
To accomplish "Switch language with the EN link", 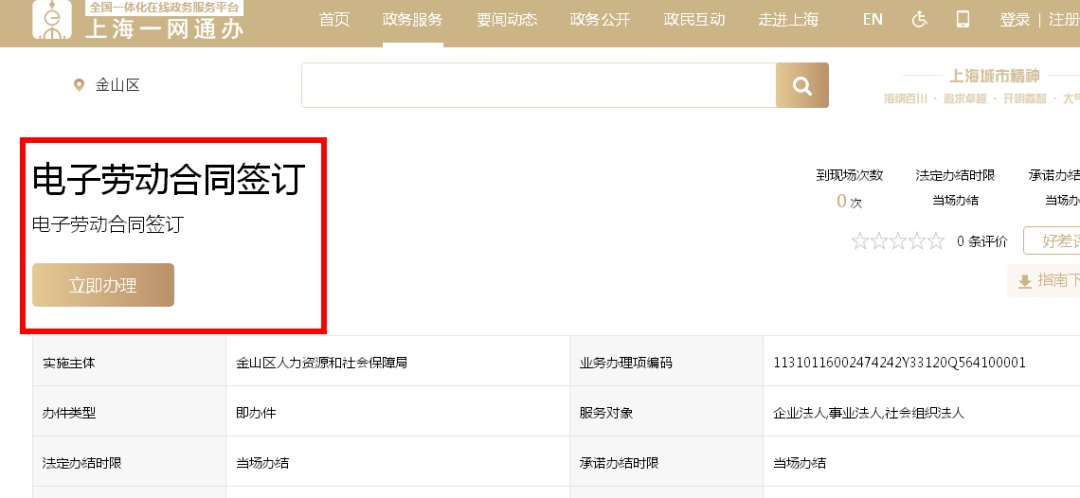I will pyautogui.click(x=872, y=19).
